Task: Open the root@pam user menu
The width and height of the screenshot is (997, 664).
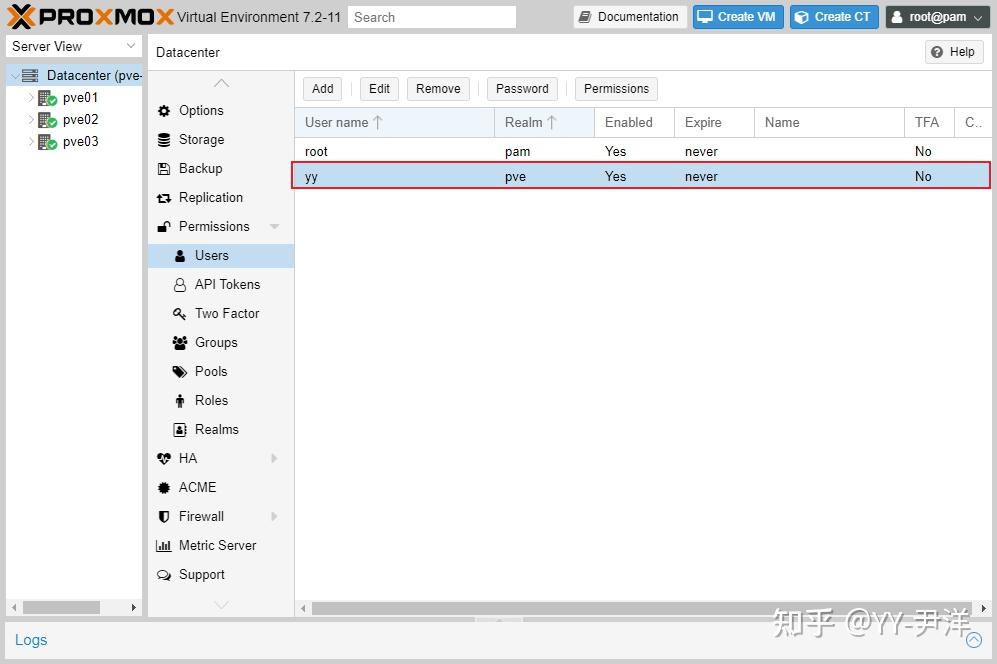Action: click(936, 16)
